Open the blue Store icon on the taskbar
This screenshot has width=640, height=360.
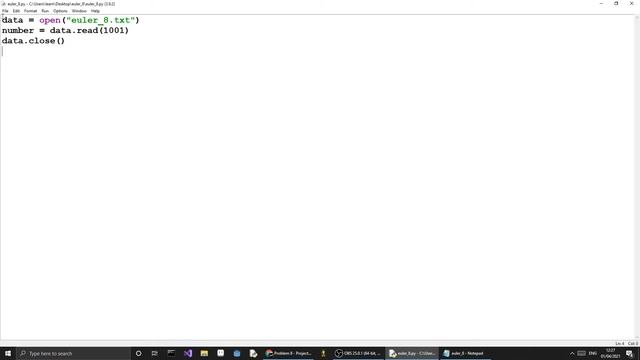[x=237, y=353]
